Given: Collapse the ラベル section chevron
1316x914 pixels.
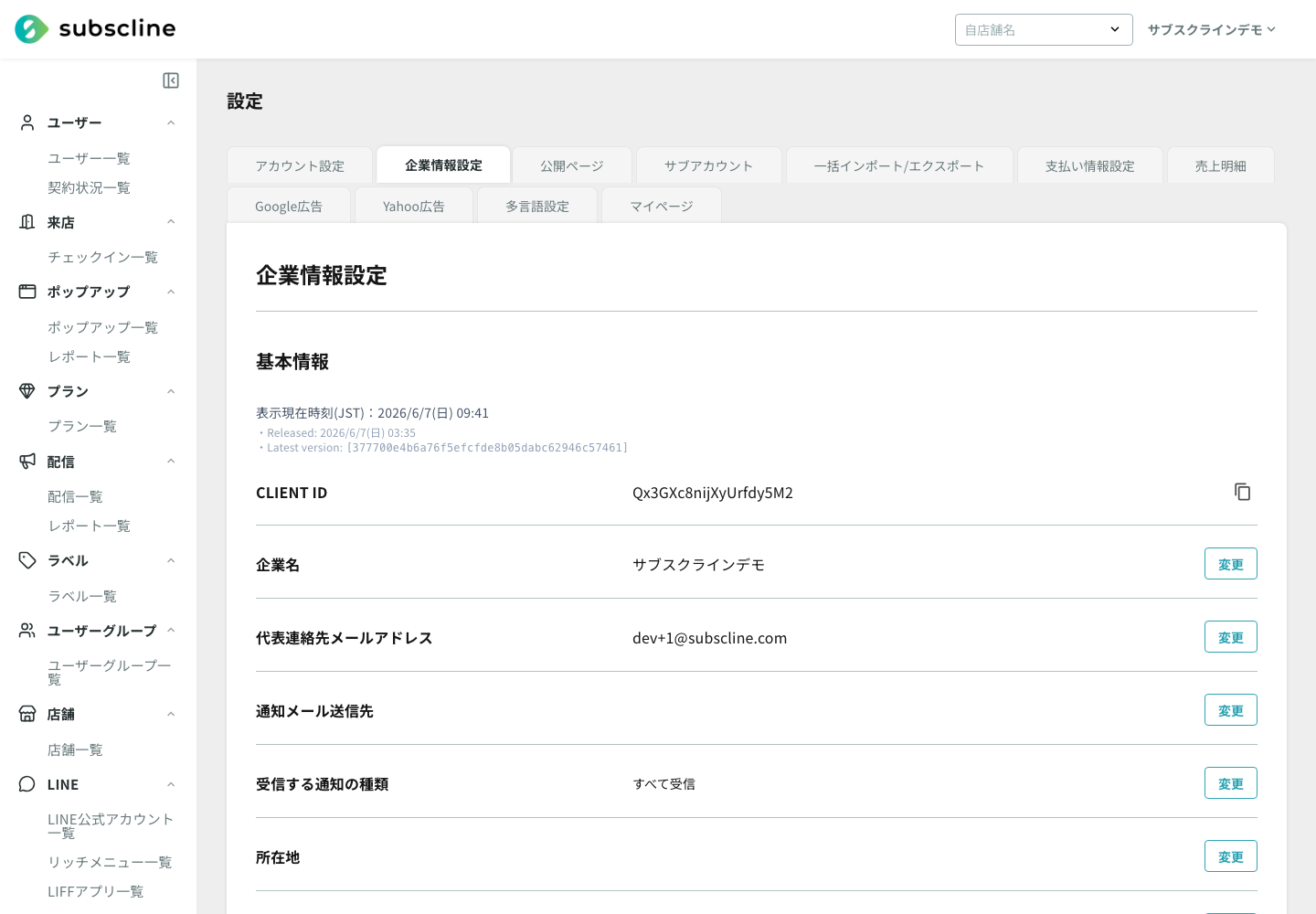Looking at the screenshot, I should (x=171, y=560).
